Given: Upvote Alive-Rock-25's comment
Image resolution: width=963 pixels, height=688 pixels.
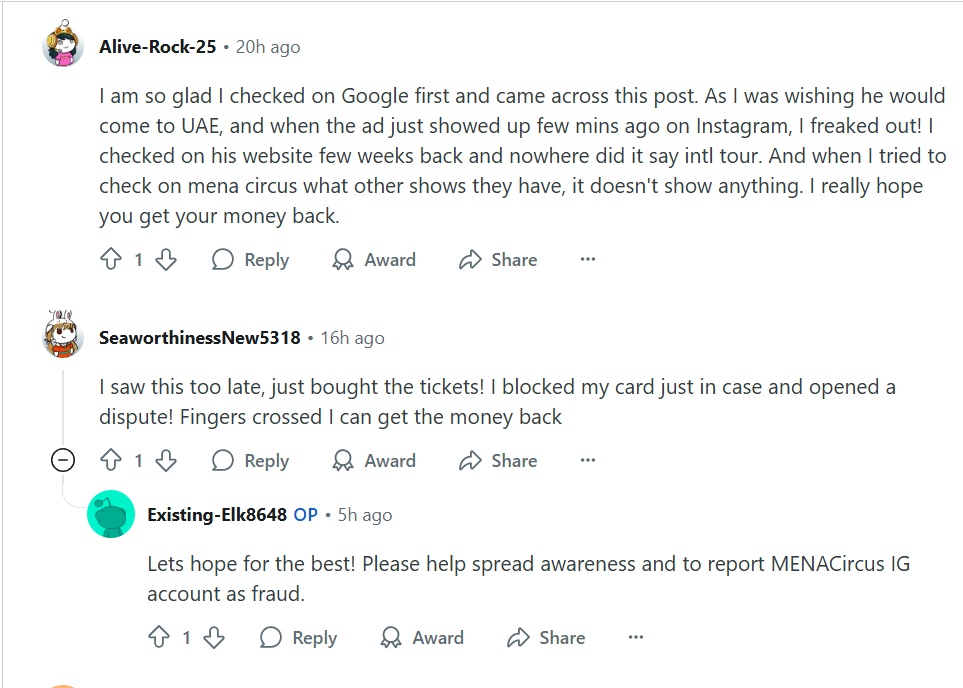Looking at the screenshot, I should tap(110, 260).
